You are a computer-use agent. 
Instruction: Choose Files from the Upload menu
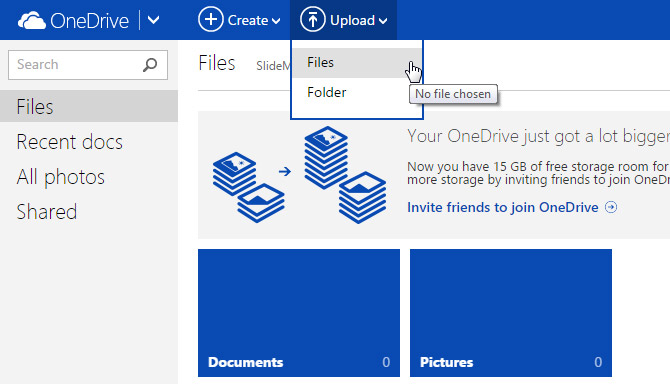click(x=357, y=63)
